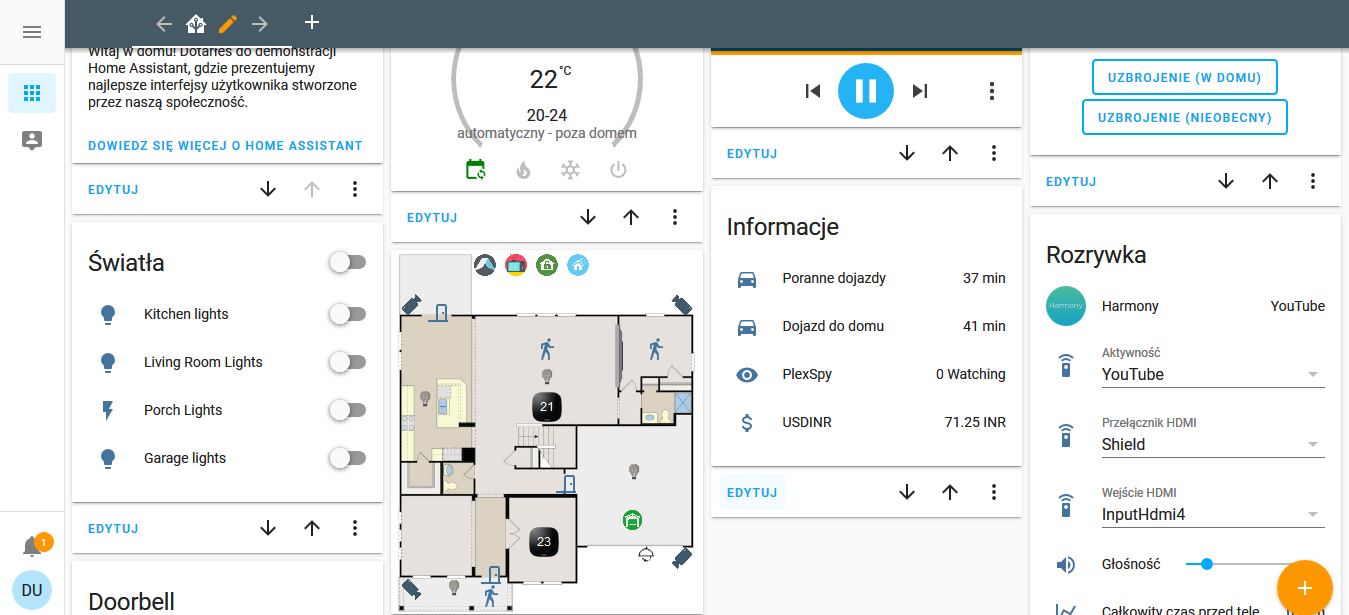The image size is (1349, 615).
Task: Turn off thermostat with power icon
Action: 618,170
